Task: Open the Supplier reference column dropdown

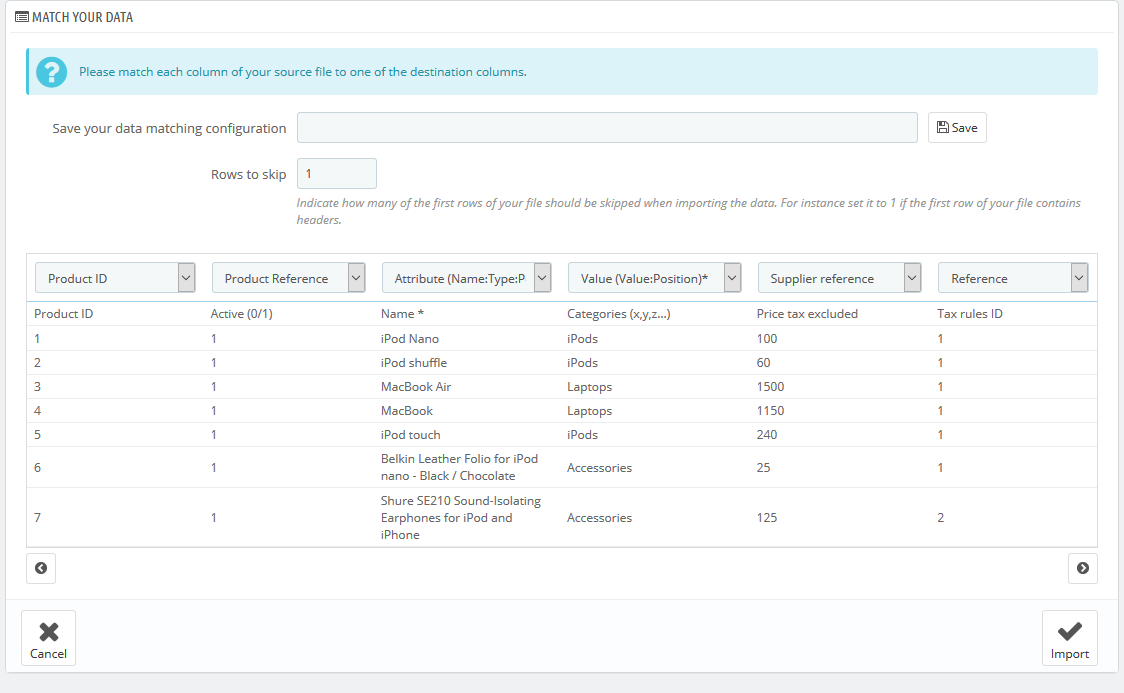Action: [x=838, y=278]
